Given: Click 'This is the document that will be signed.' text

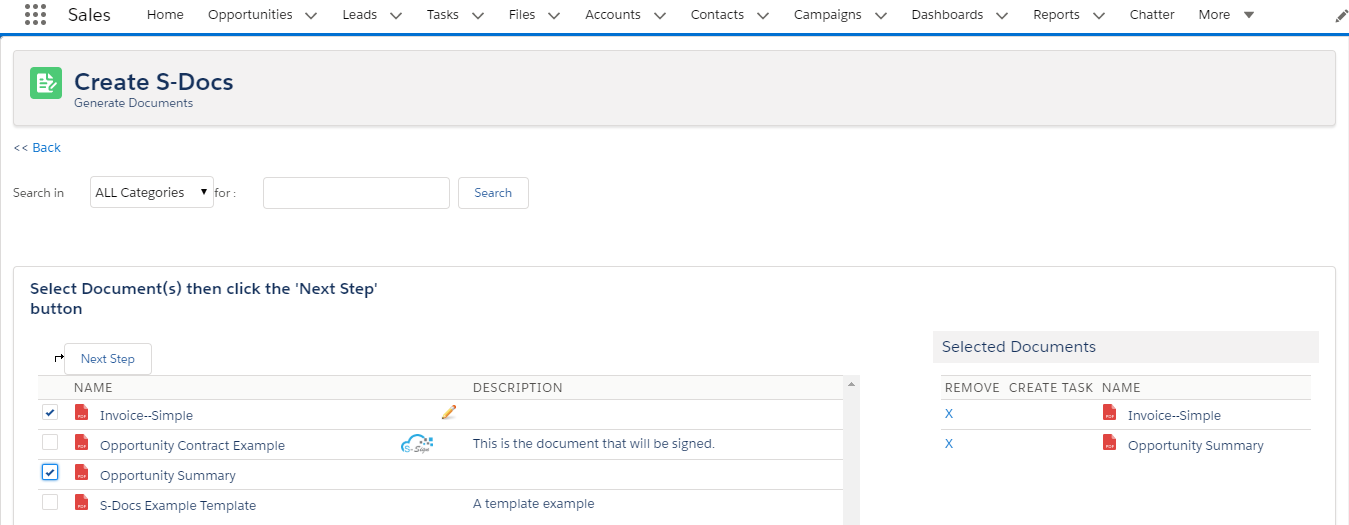Looking at the screenshot, I should pos(594,444).
